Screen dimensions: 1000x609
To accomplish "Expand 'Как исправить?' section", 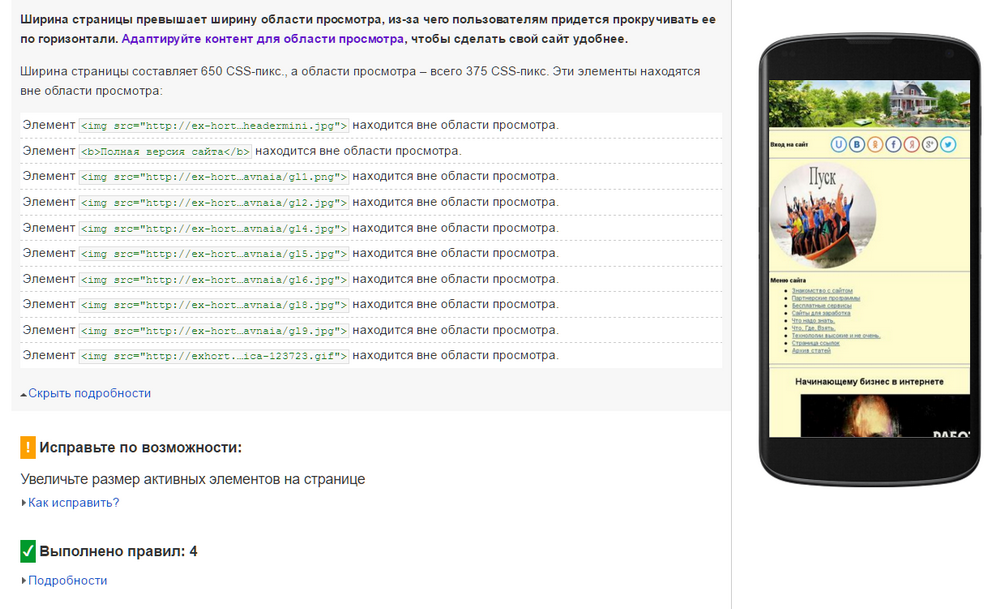I will tap(73, 502).
